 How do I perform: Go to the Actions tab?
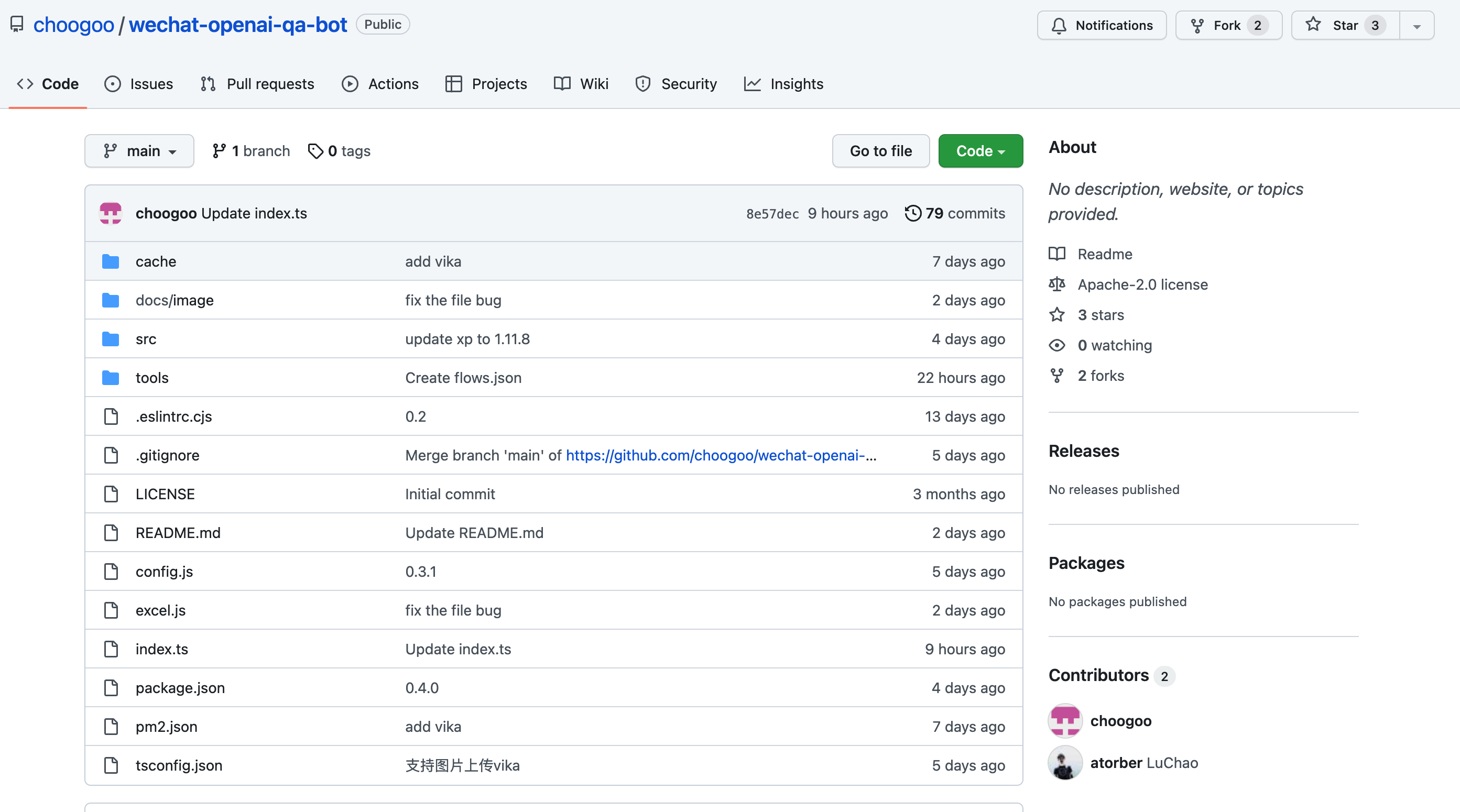(380, 84)
